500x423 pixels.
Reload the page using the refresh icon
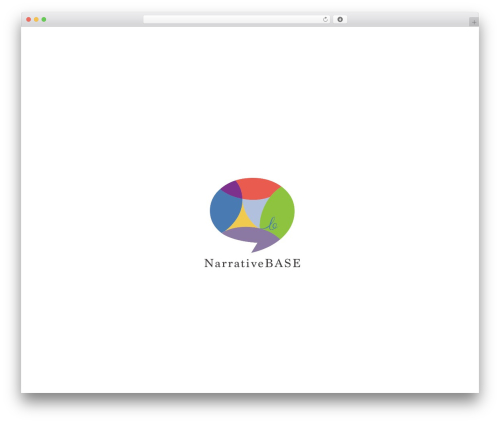pyautogui.click(x=325, y=20)
